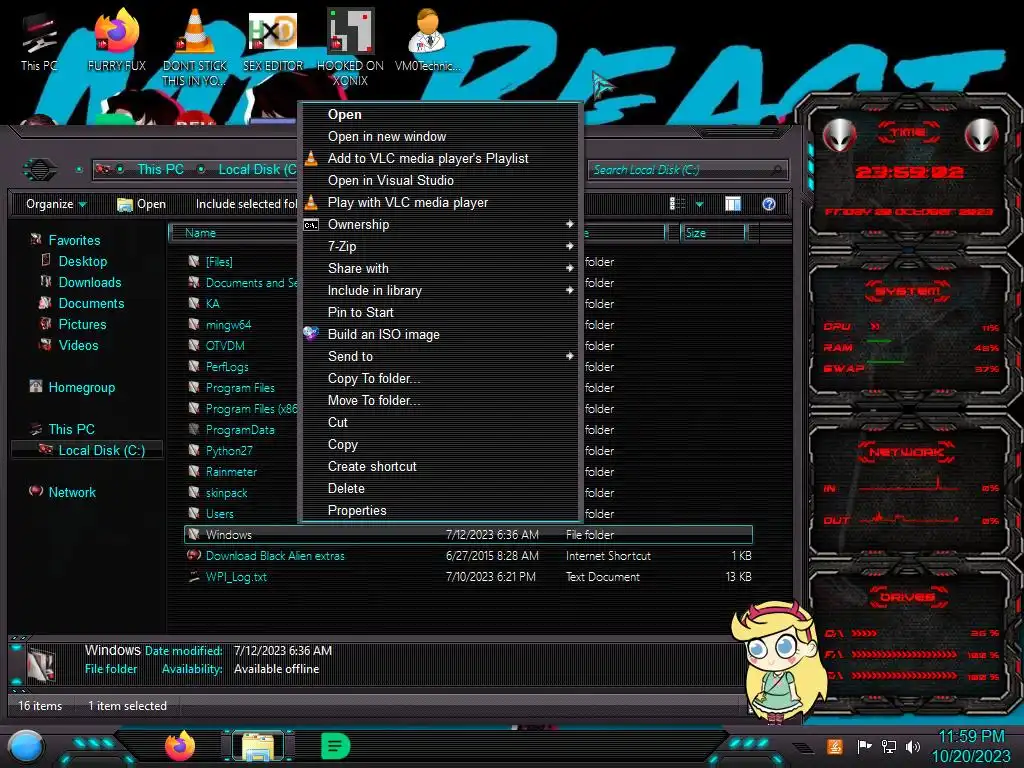Click the volume speaker tray icon
Viewport: 1024px width, 768px height.
pos(912,746)
